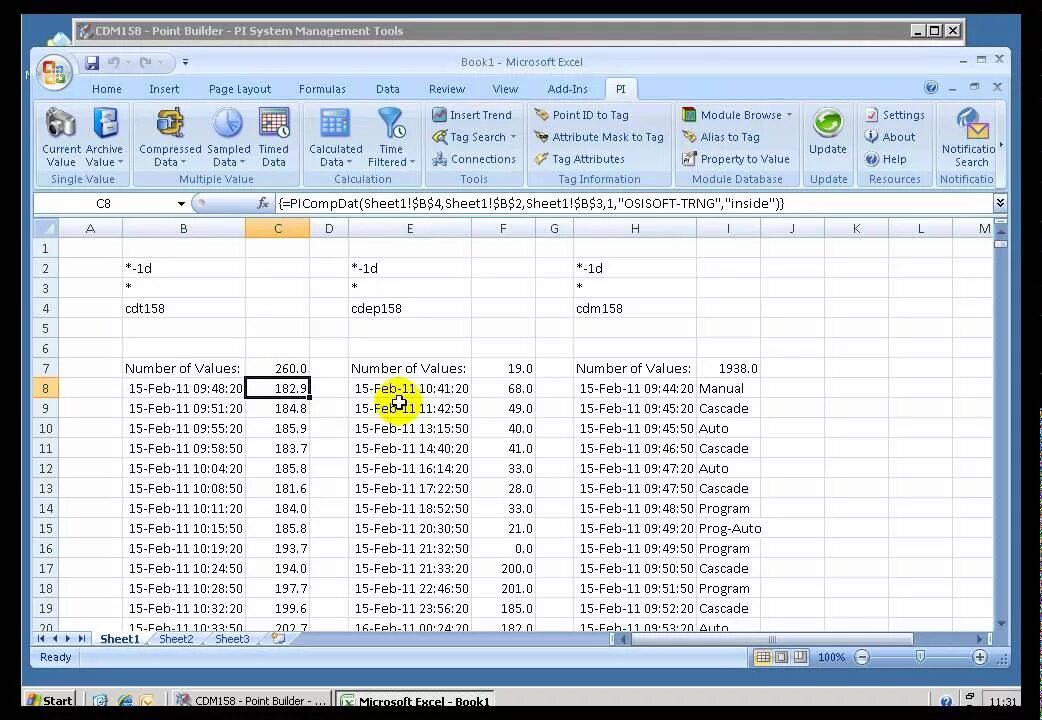Image resolution: width=1042 pixels, height=720 pixels.
Task: Click the fx Insert Function button
Action: (x=263, y=203)
